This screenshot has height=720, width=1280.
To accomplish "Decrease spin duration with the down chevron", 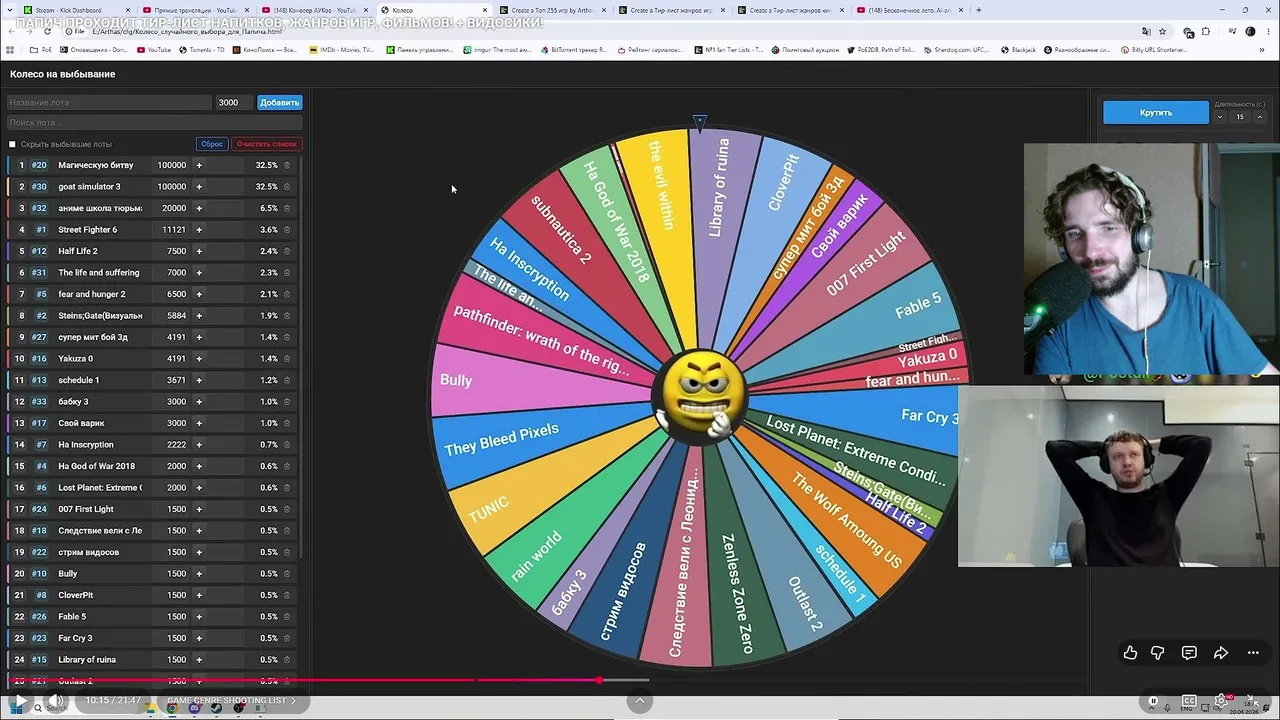I will pos(1219,117).
